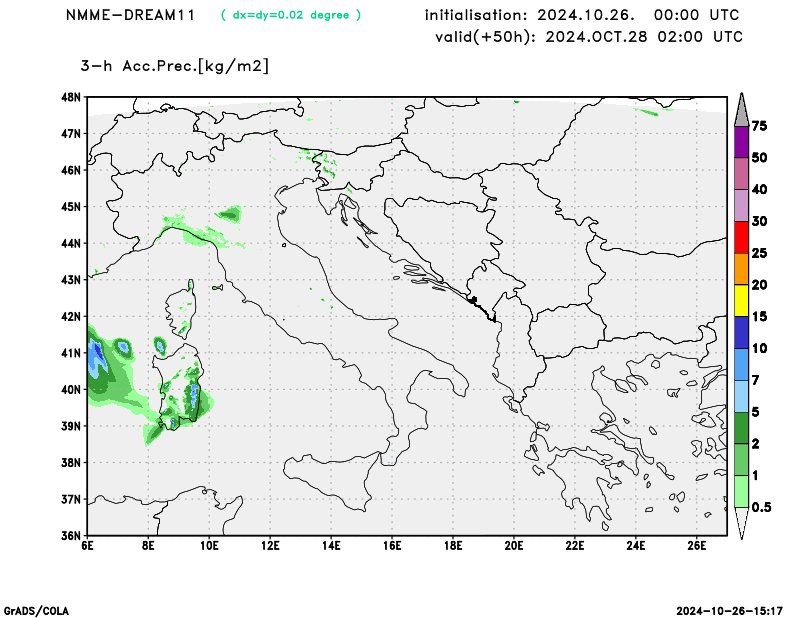Click the dx=dy=0.02 degree label
The height and width of the screenshot is (618, 800).
pos(291,15)
